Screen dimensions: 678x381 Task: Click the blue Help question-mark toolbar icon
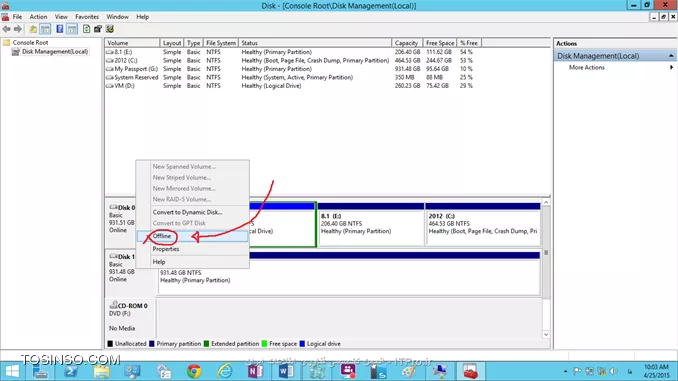[x=60, y=29]
